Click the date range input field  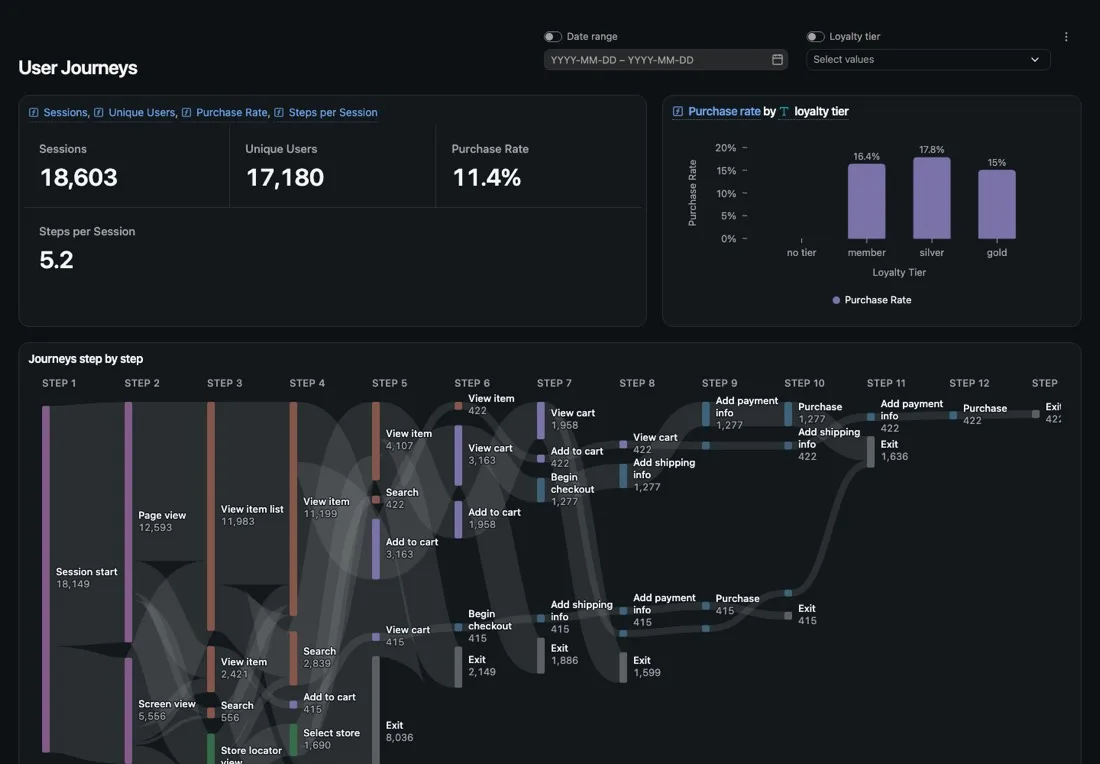(665, 60)
